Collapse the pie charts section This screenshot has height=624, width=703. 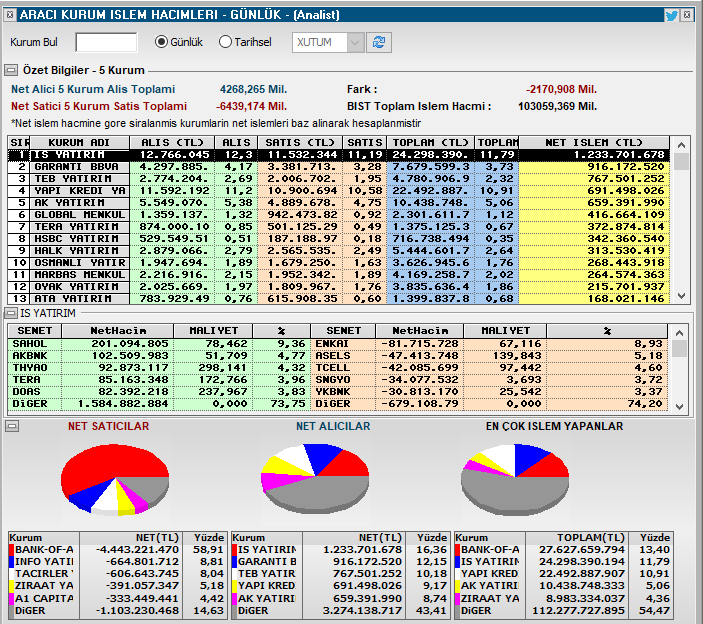pyautogui.click(x=12, y=426)
